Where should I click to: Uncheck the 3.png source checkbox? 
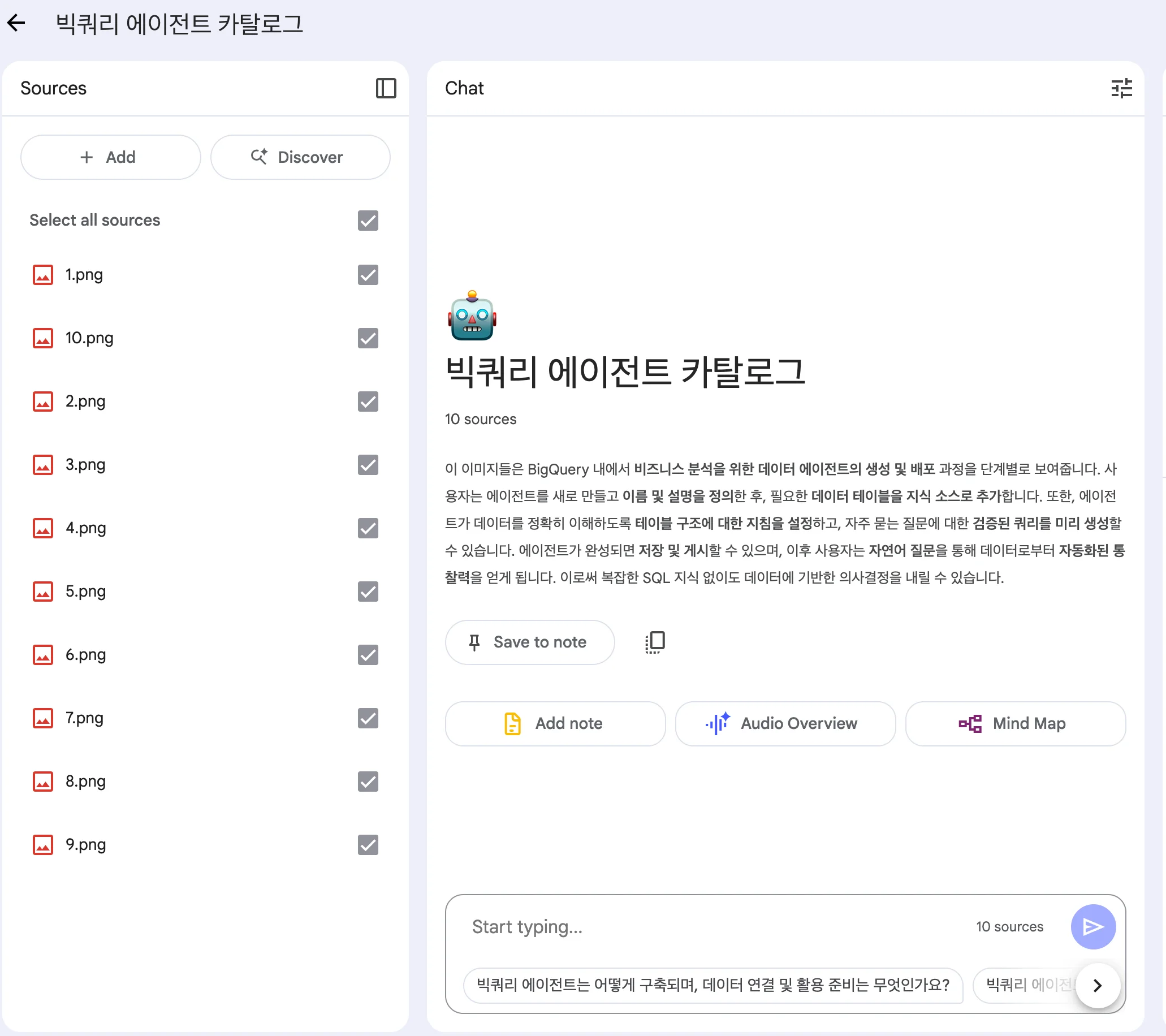coord(368,465)
